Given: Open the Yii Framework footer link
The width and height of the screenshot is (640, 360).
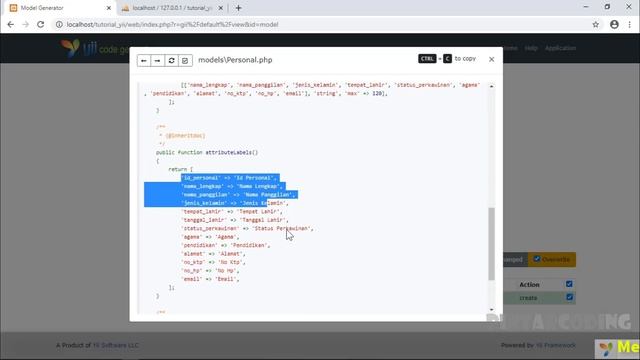Looking at the screenshot, I should click(556, 345).
